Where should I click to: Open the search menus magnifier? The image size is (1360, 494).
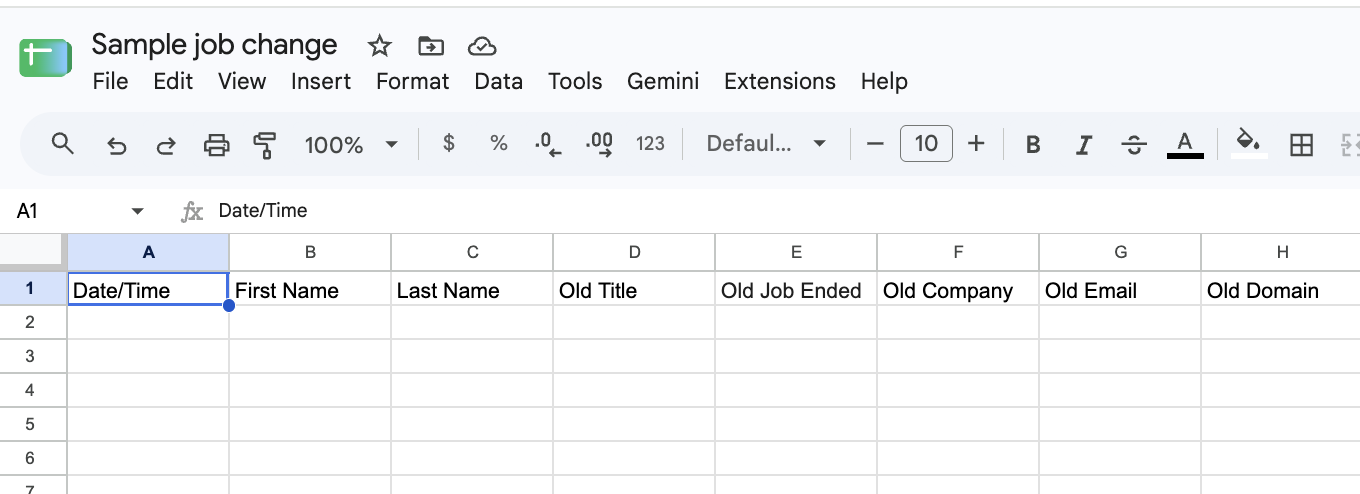[63, 144]
